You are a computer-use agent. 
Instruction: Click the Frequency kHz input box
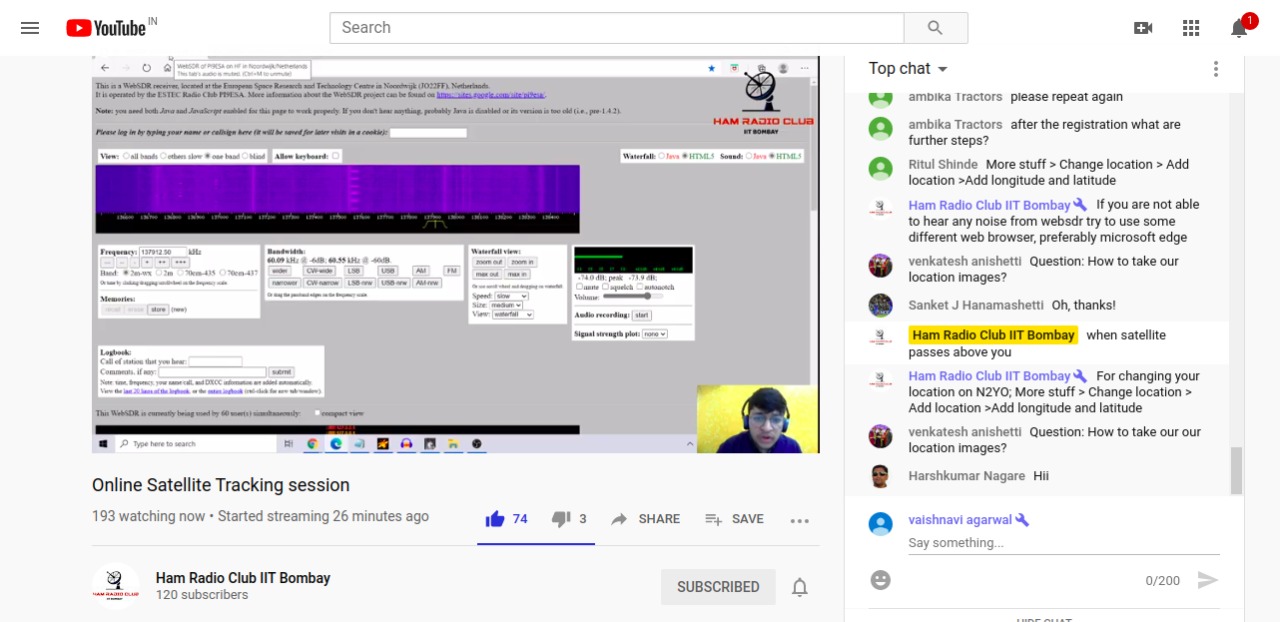pyautogui.click(x=163, y=252)
